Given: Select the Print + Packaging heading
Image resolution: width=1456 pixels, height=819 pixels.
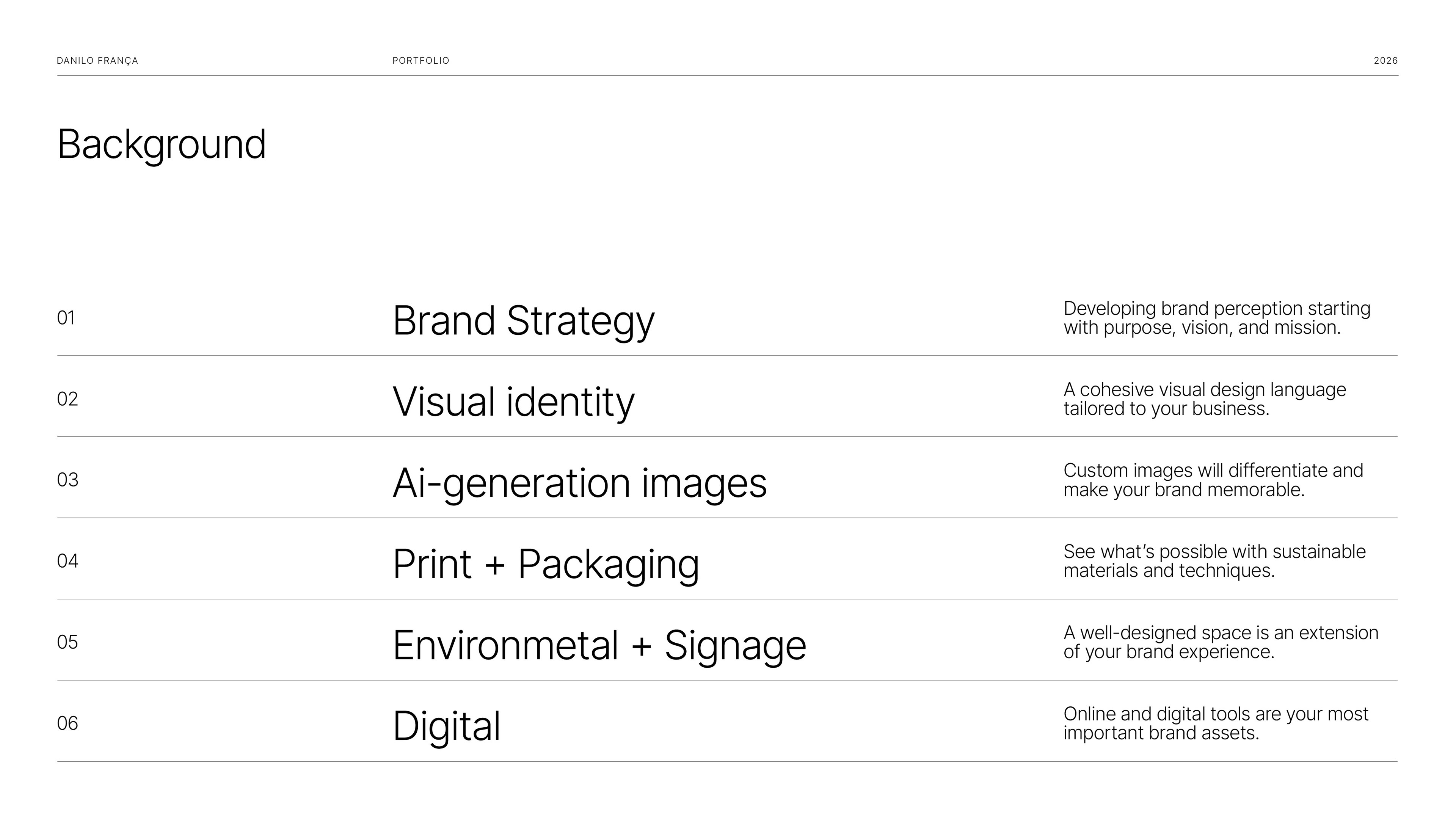Looking at the screenshot, I should pos(546,565).
